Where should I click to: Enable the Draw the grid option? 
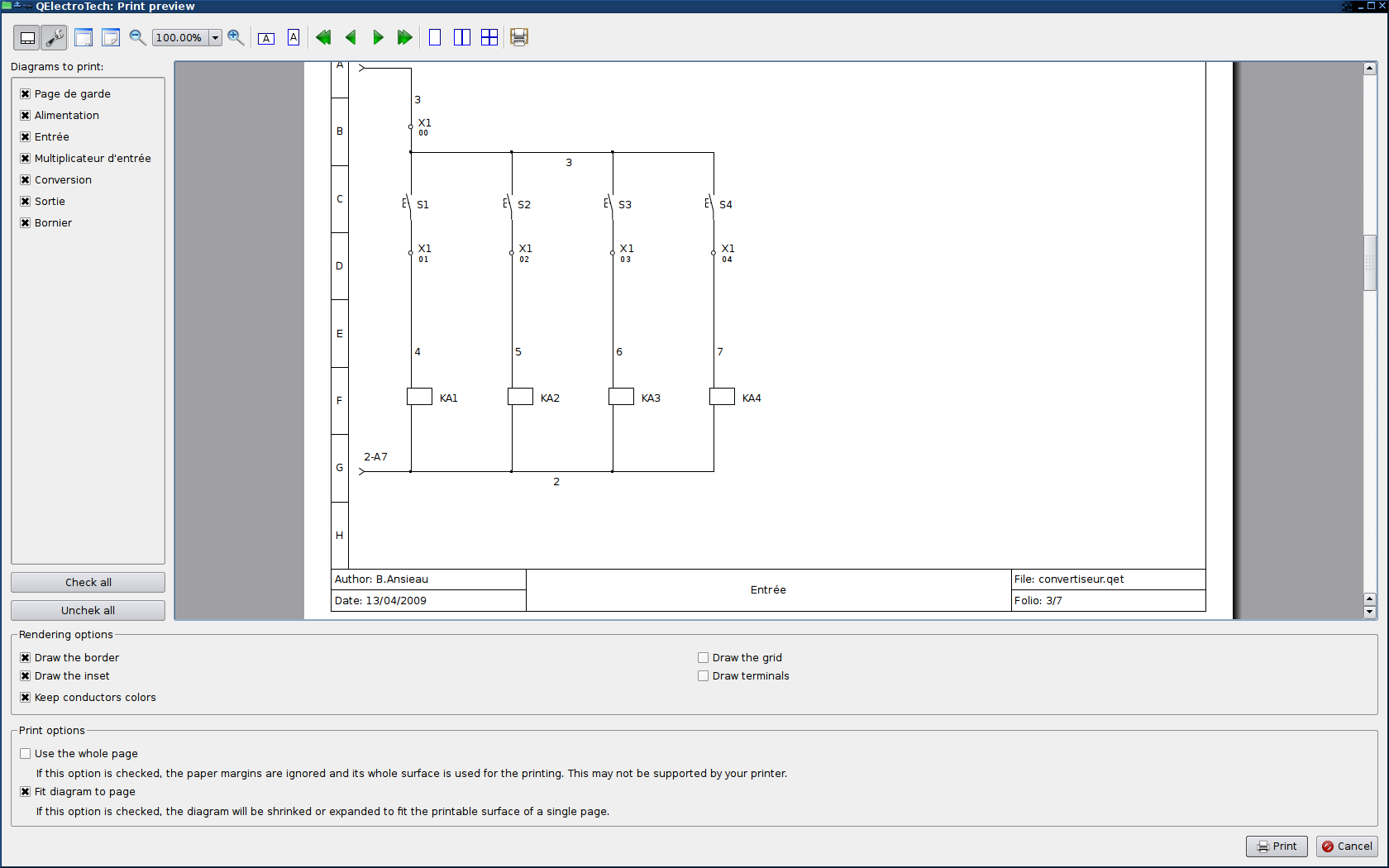(703, 657)
